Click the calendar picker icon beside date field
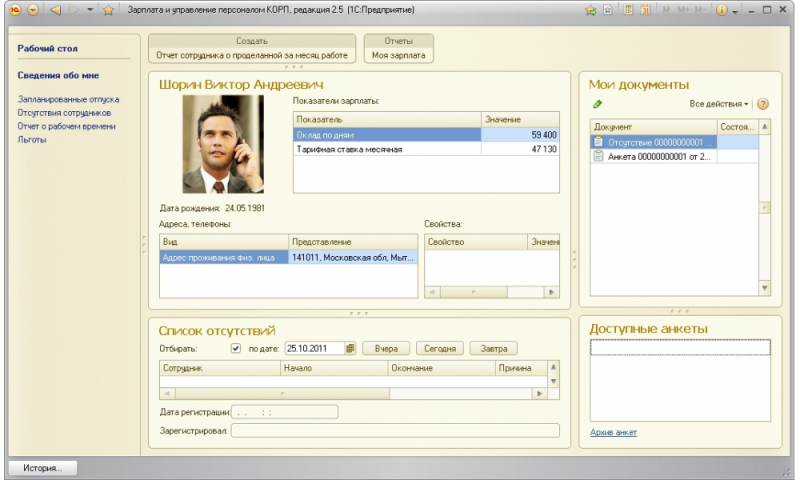Image resolution: width=800 pixels, height=480 pixels. [350, 348]
